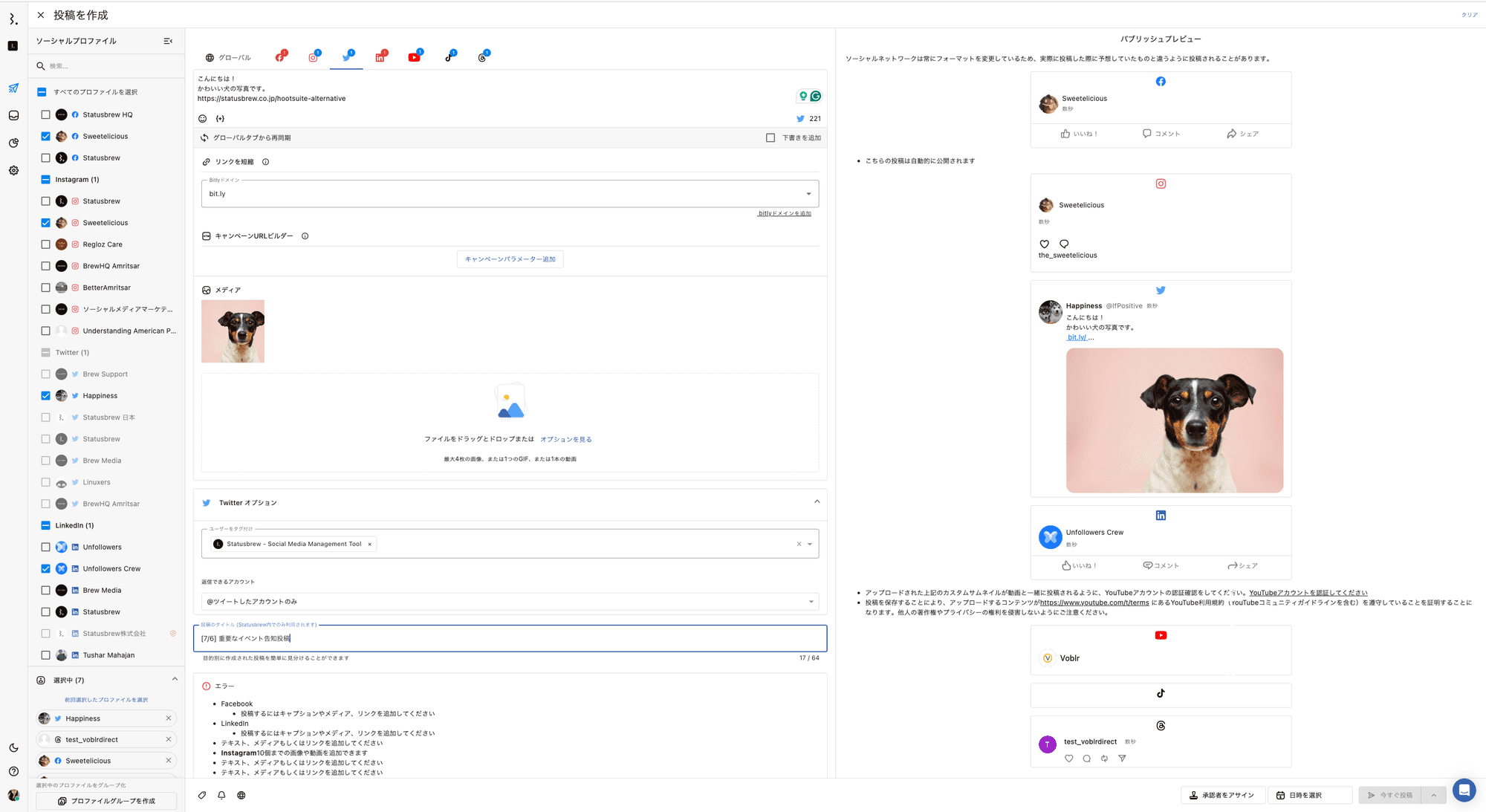The width and height of the screenshot is (1486, 812).
Task: Switch to the YouTube composer tab
Action: click(x=414, y=57)
